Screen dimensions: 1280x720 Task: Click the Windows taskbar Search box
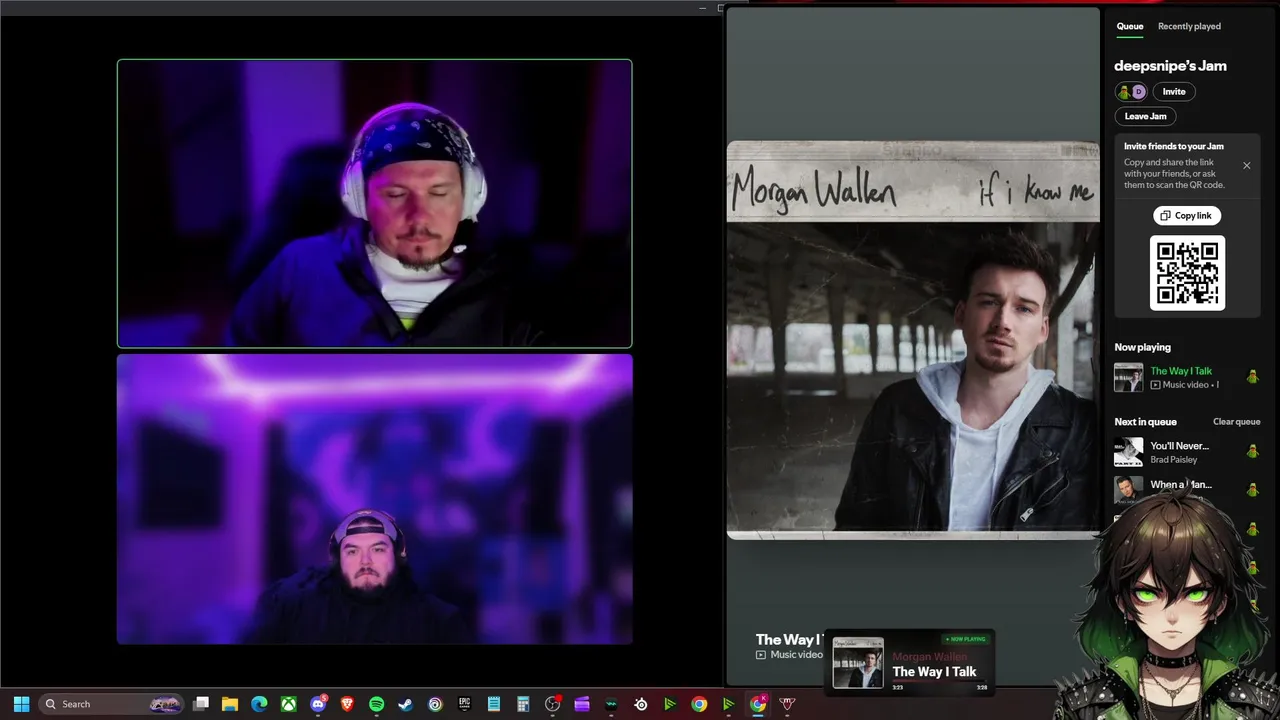point(111,704)
